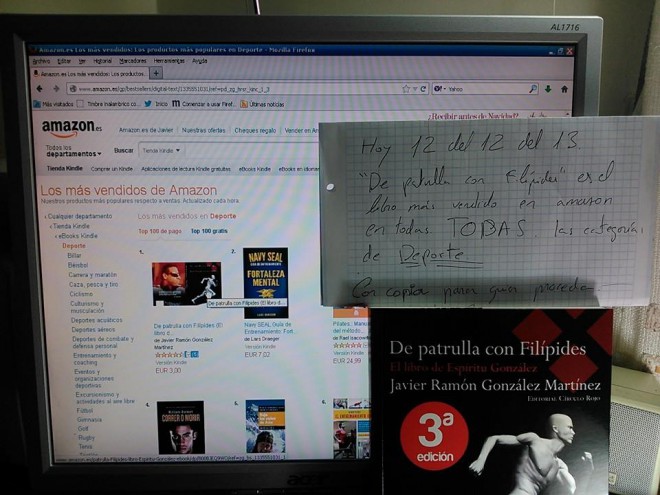Viewport: 660px width, 495px height.
Task: Open Correr o morir book cover
Action: [x=181, y=427]
